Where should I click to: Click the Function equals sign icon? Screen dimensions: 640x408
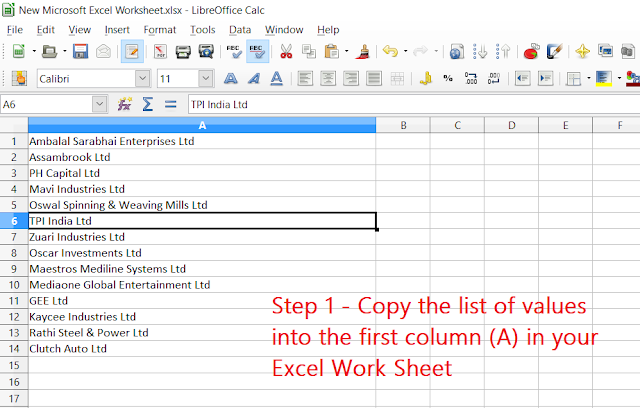coord(171,104)
